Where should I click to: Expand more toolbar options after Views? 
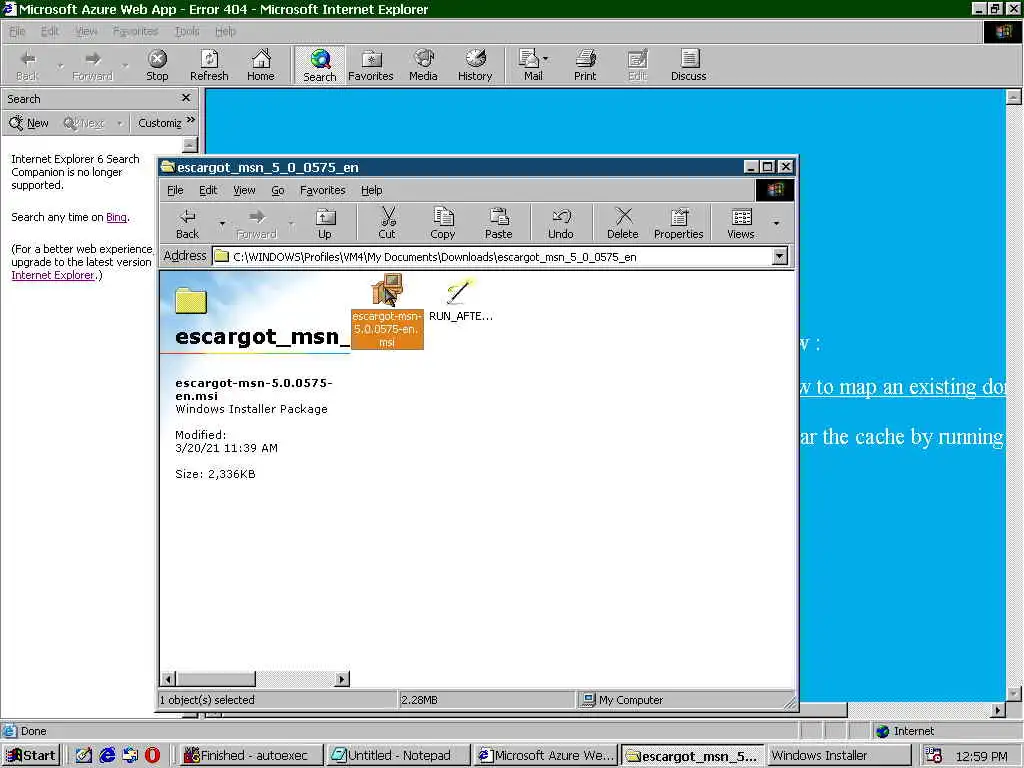776,223
